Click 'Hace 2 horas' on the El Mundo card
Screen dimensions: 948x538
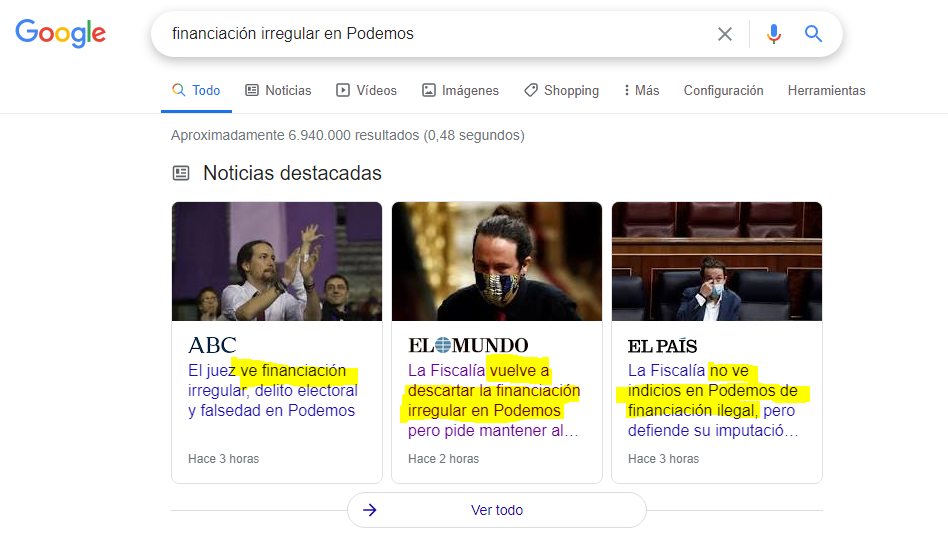coord(444,459)
